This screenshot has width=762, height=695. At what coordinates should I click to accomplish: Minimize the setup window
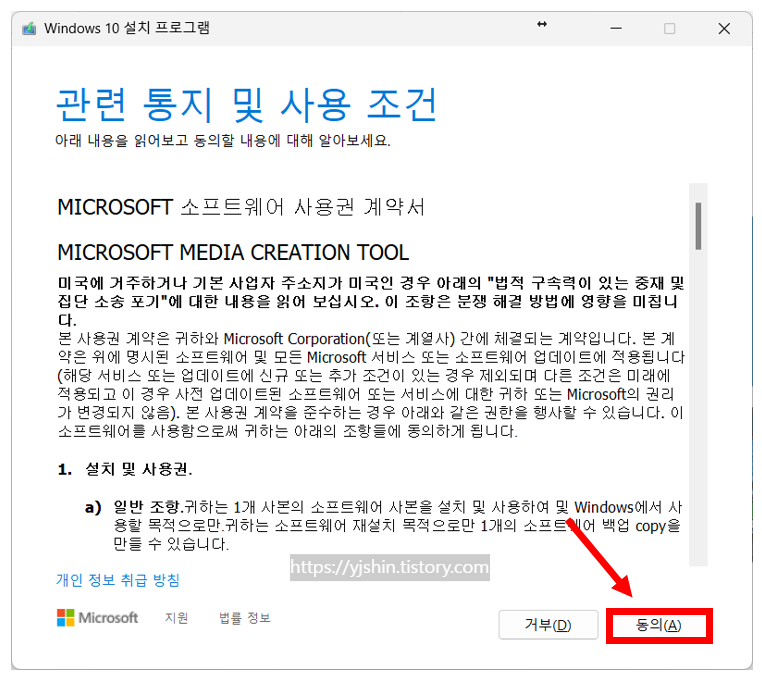(616, 29)
